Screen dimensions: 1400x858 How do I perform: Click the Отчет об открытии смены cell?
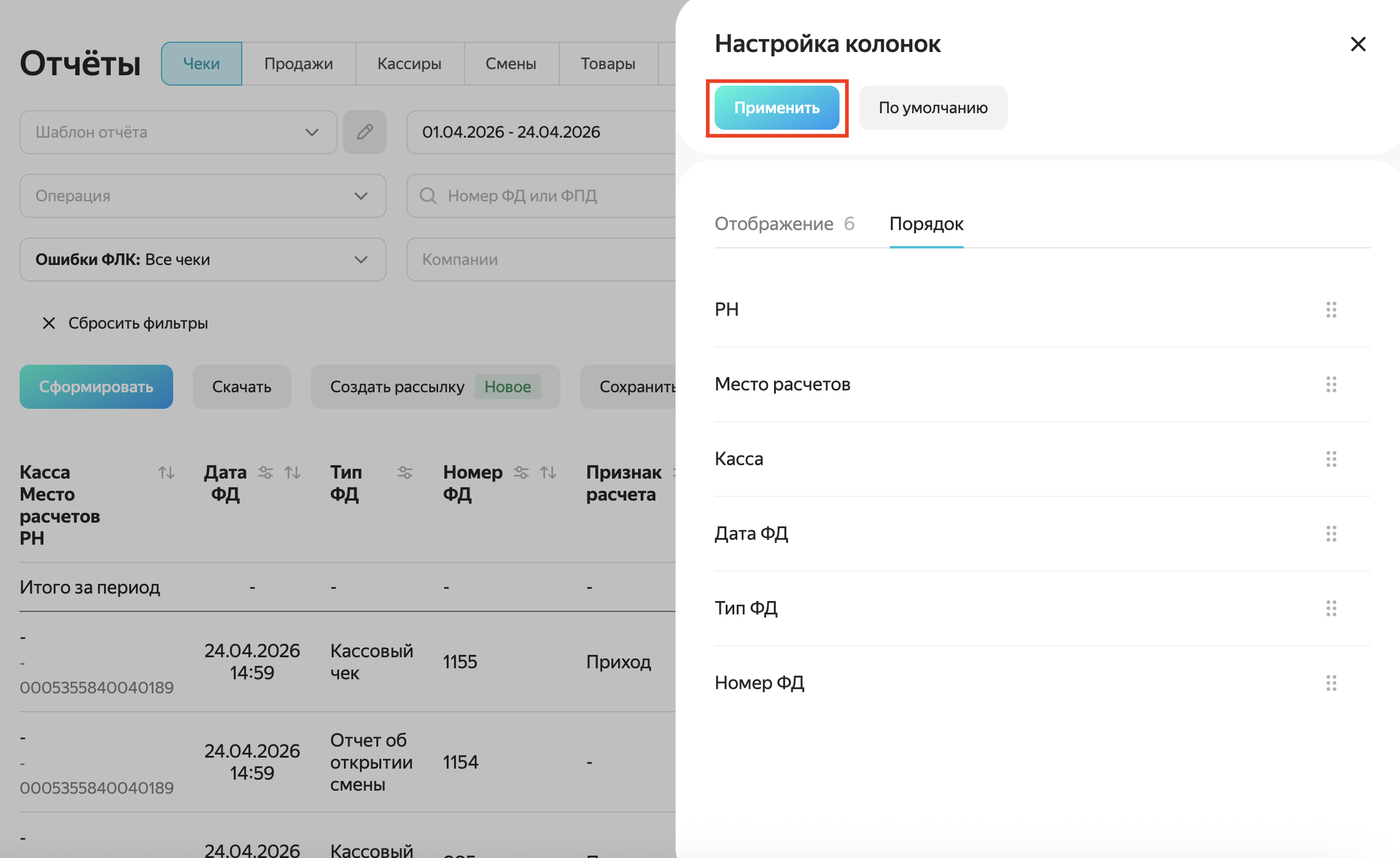[371, 763]
